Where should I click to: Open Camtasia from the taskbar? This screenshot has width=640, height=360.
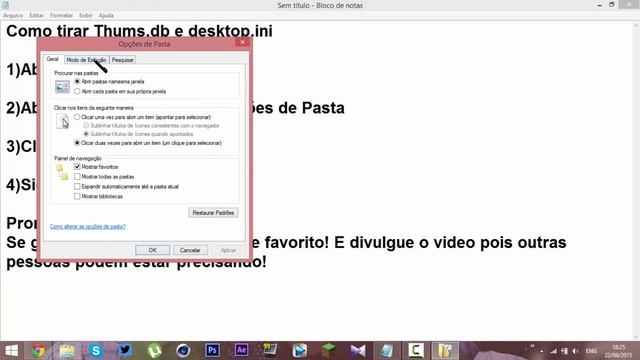tap(416, 351)
